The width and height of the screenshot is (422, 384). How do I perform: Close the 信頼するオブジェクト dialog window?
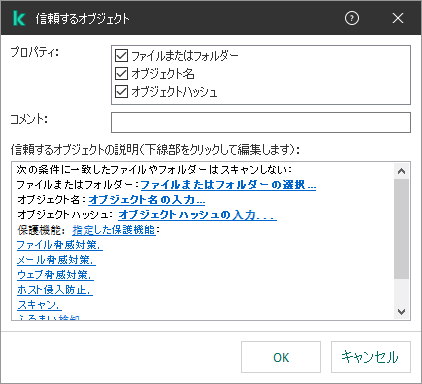398,18
